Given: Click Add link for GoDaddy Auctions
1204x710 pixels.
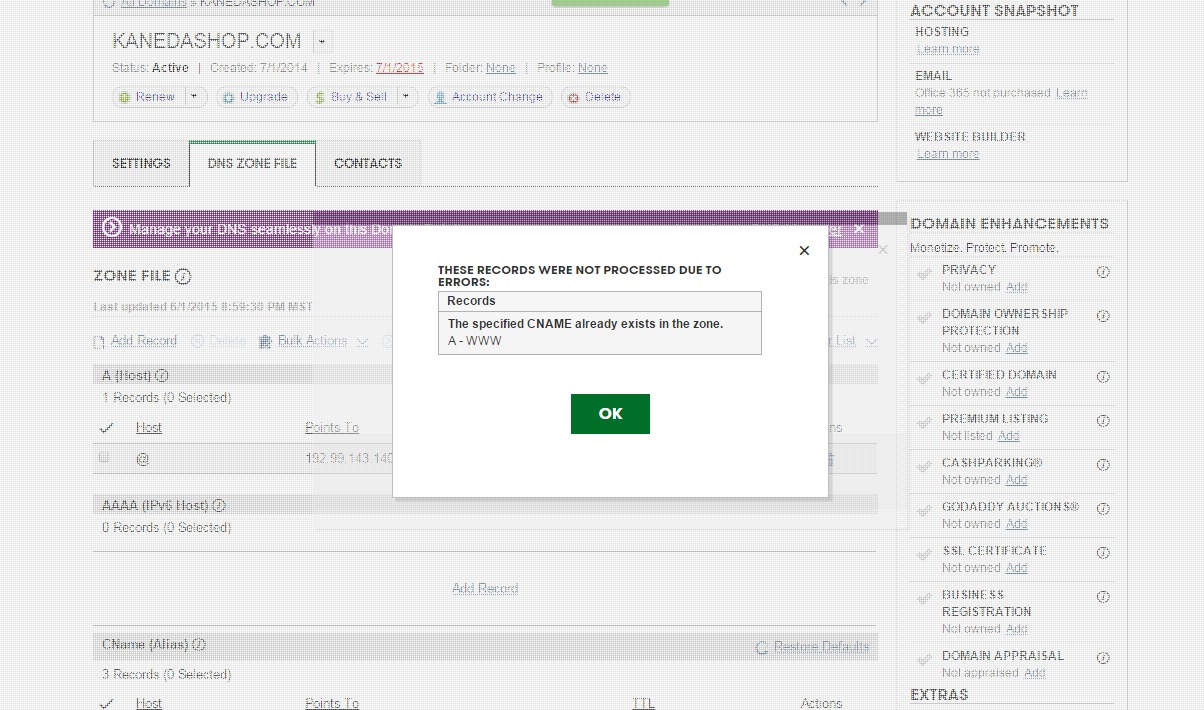Looking at the screenshot, I should tap(1016, 524).
